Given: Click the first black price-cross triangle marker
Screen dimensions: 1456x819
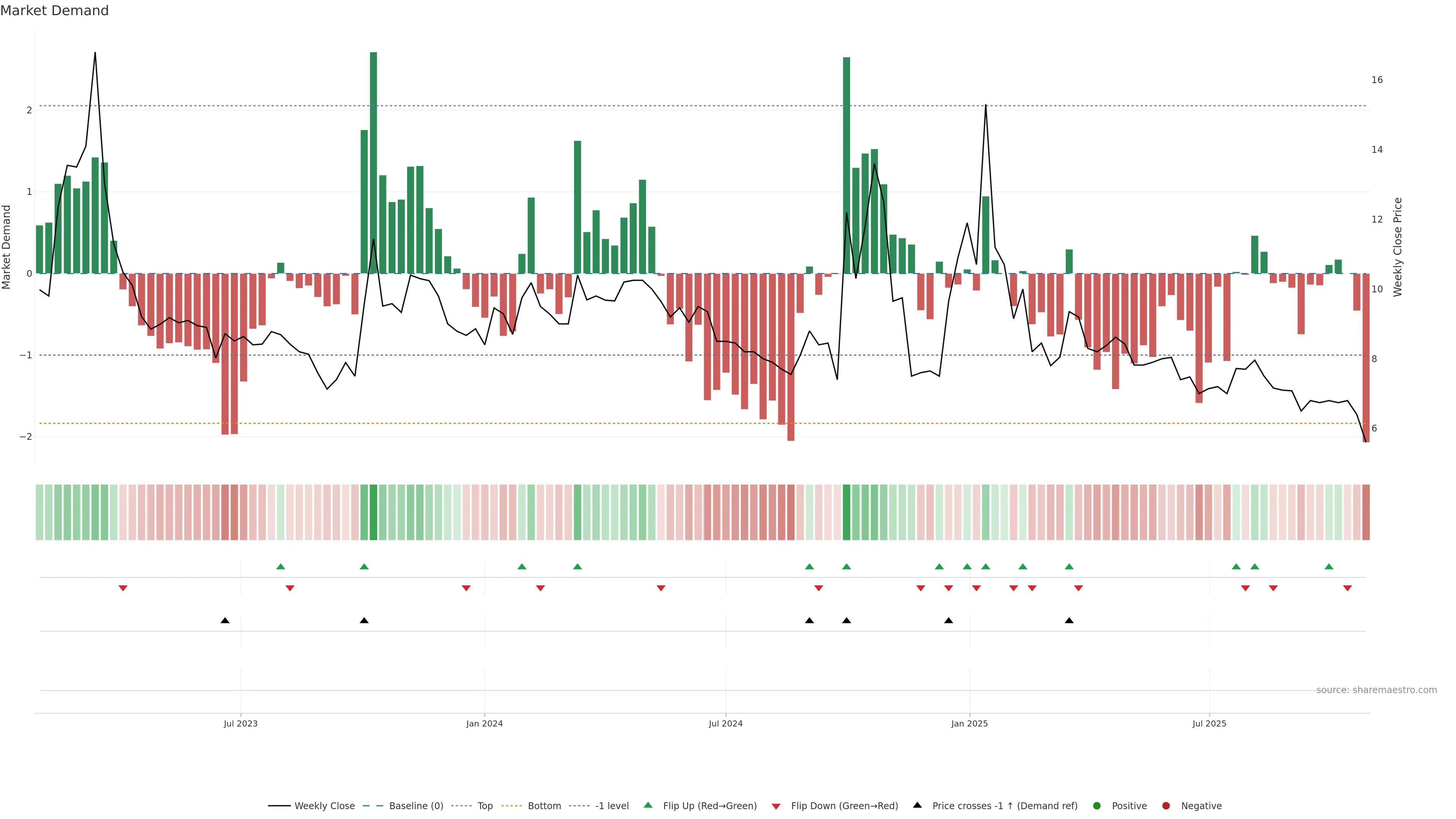Looking at the screenshot, I should (x=225, y=621).
